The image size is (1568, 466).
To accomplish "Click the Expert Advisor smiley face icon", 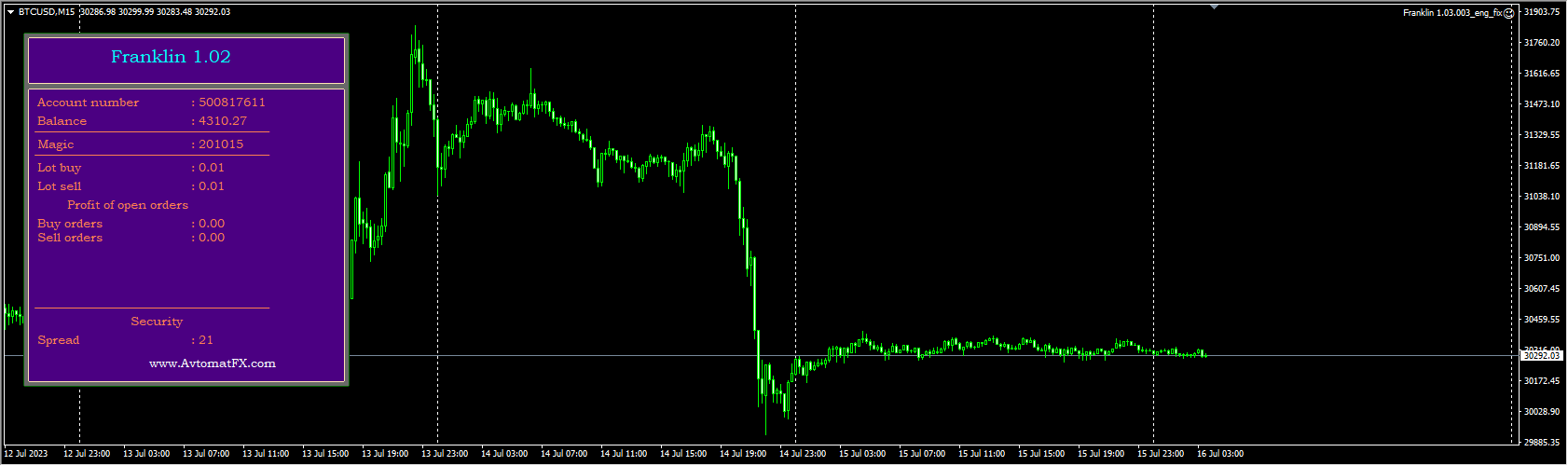I will pyautogui.click(x=1509, y=13).
